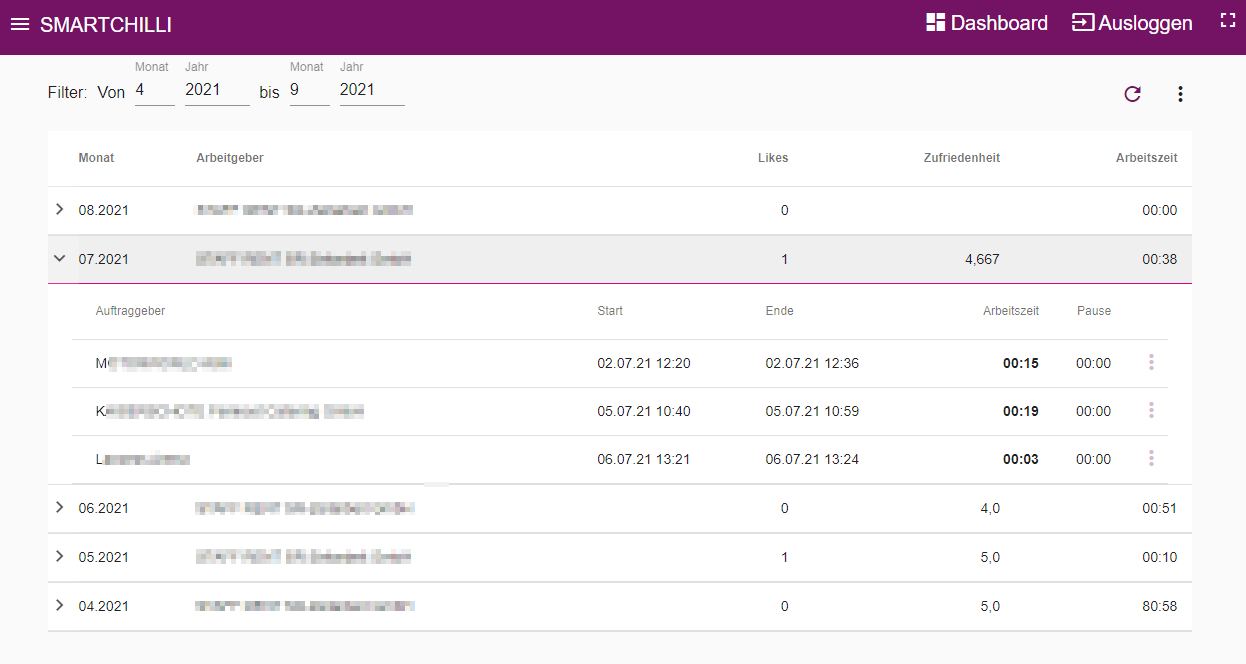Click the Arbeitgeber column header
The image size is (1246, 664).
click(230, 158)
